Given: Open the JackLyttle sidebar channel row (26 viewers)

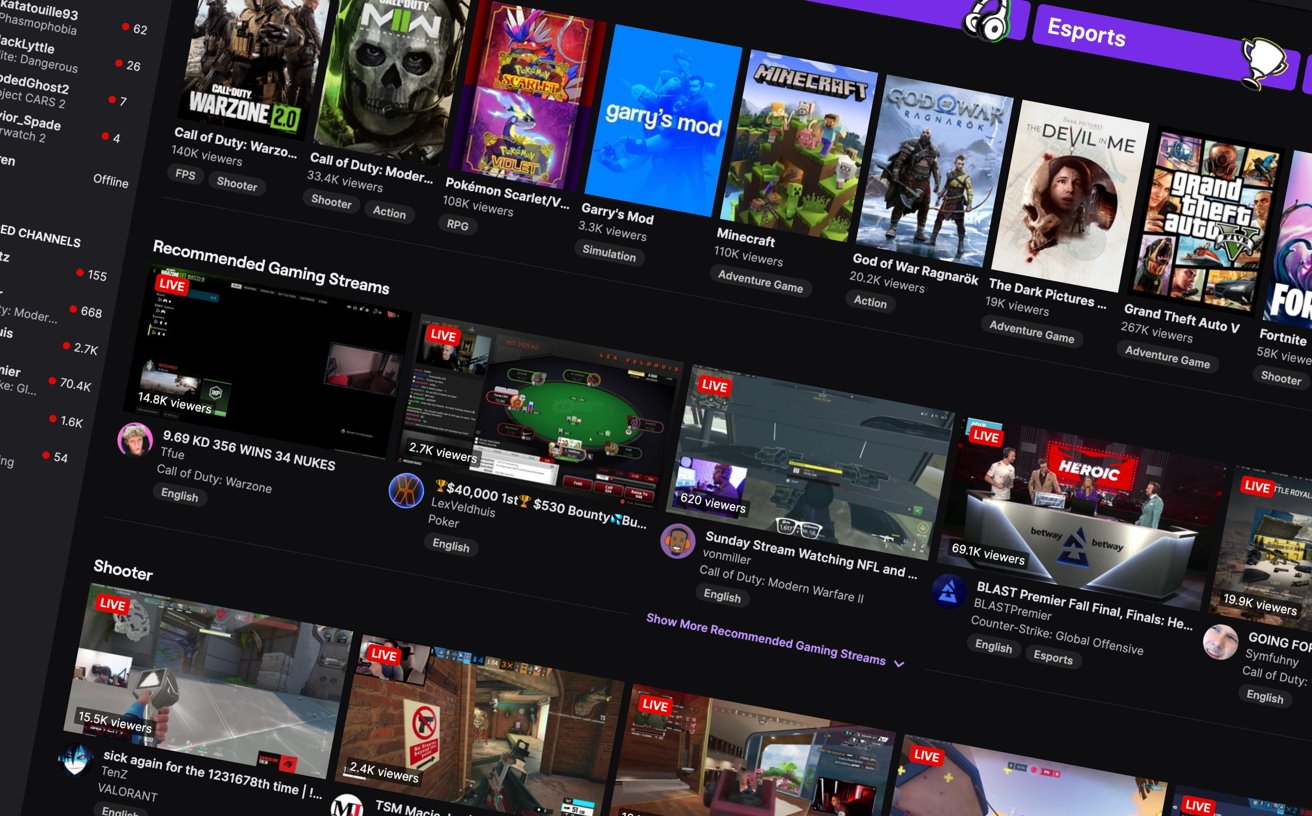Looking at the screenshot, I should pyautogui.click(x=70, y=58).
